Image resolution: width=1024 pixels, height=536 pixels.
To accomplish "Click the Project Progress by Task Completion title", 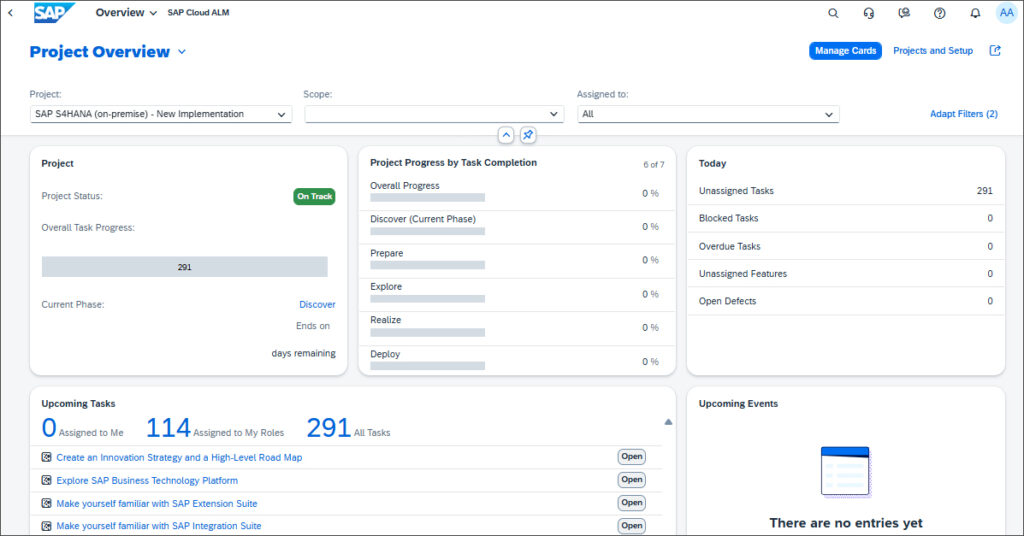I will pos(453,163).
